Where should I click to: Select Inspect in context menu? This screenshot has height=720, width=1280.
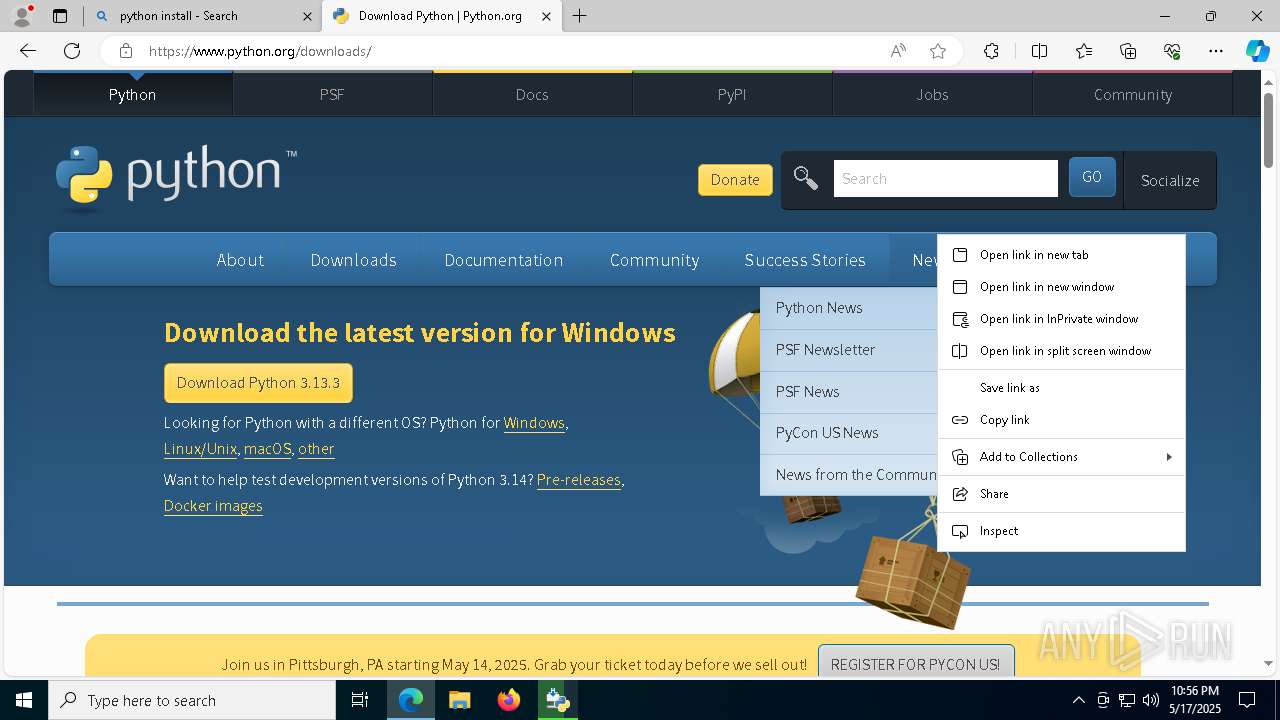point(1061,531)
